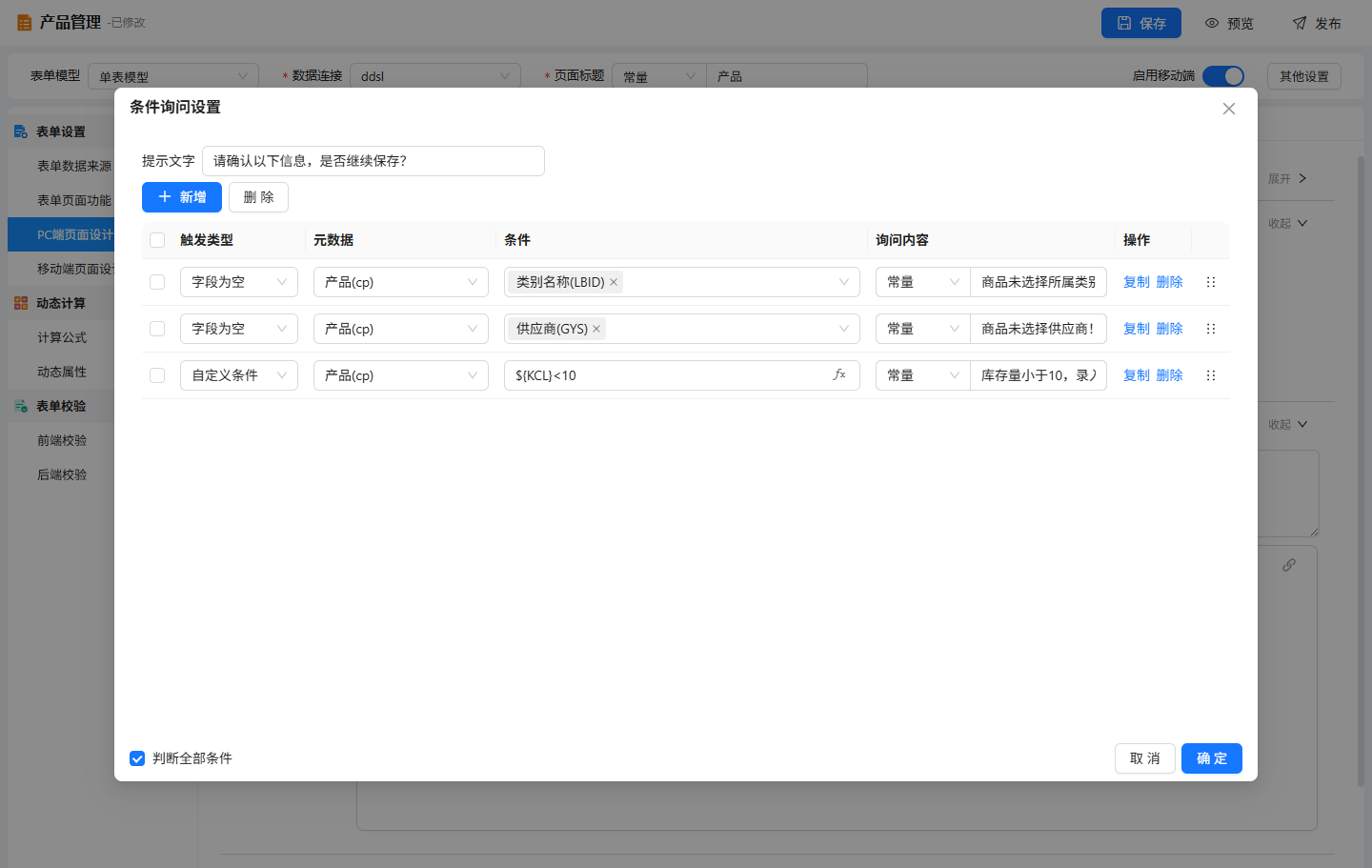This screenshot has width=1372, height=868.
Task: Open 常量 dropdown in 库存量 row
Action: [x=923, y=375]
